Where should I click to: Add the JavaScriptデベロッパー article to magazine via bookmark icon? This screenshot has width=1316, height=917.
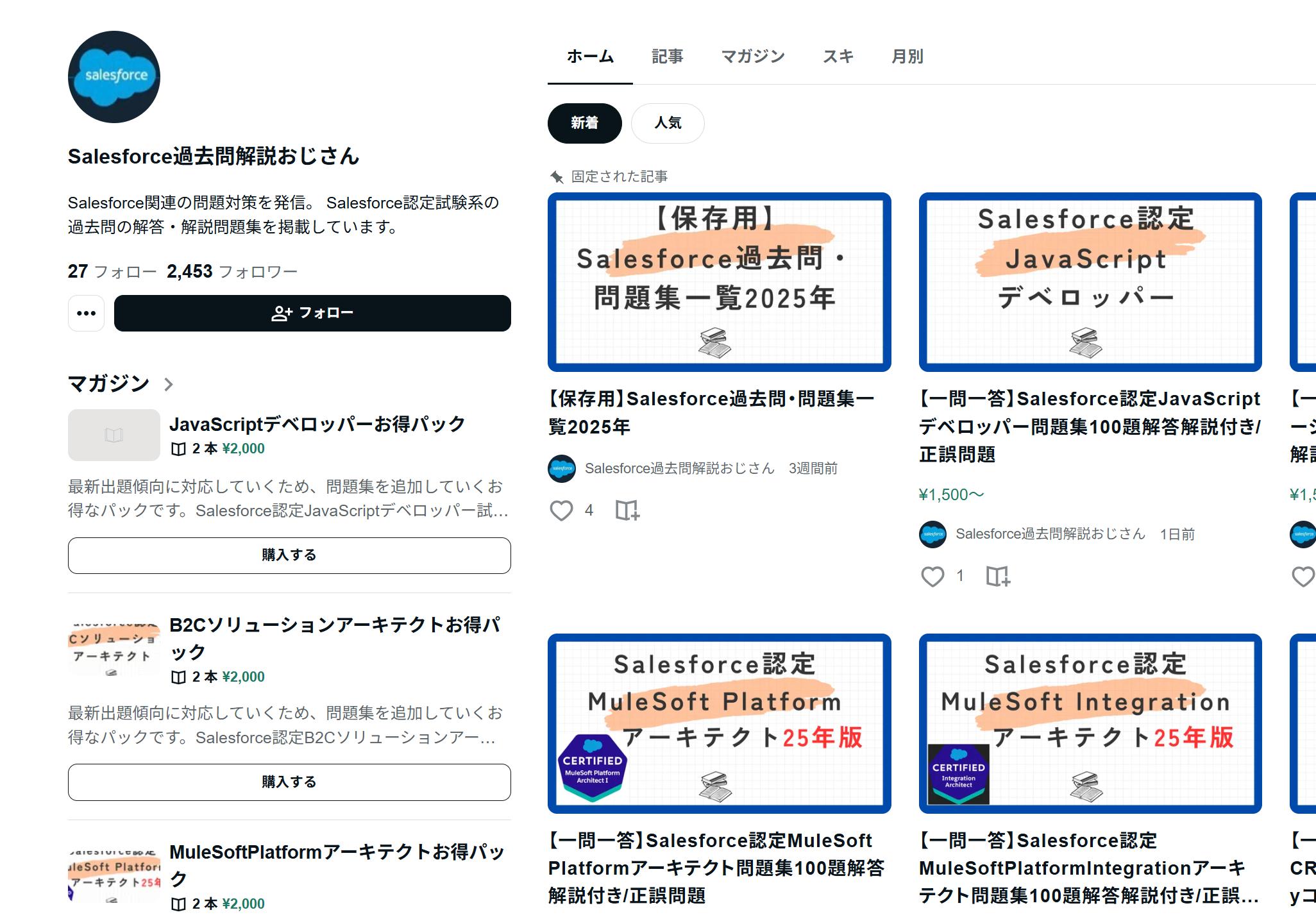coord(998,576)
